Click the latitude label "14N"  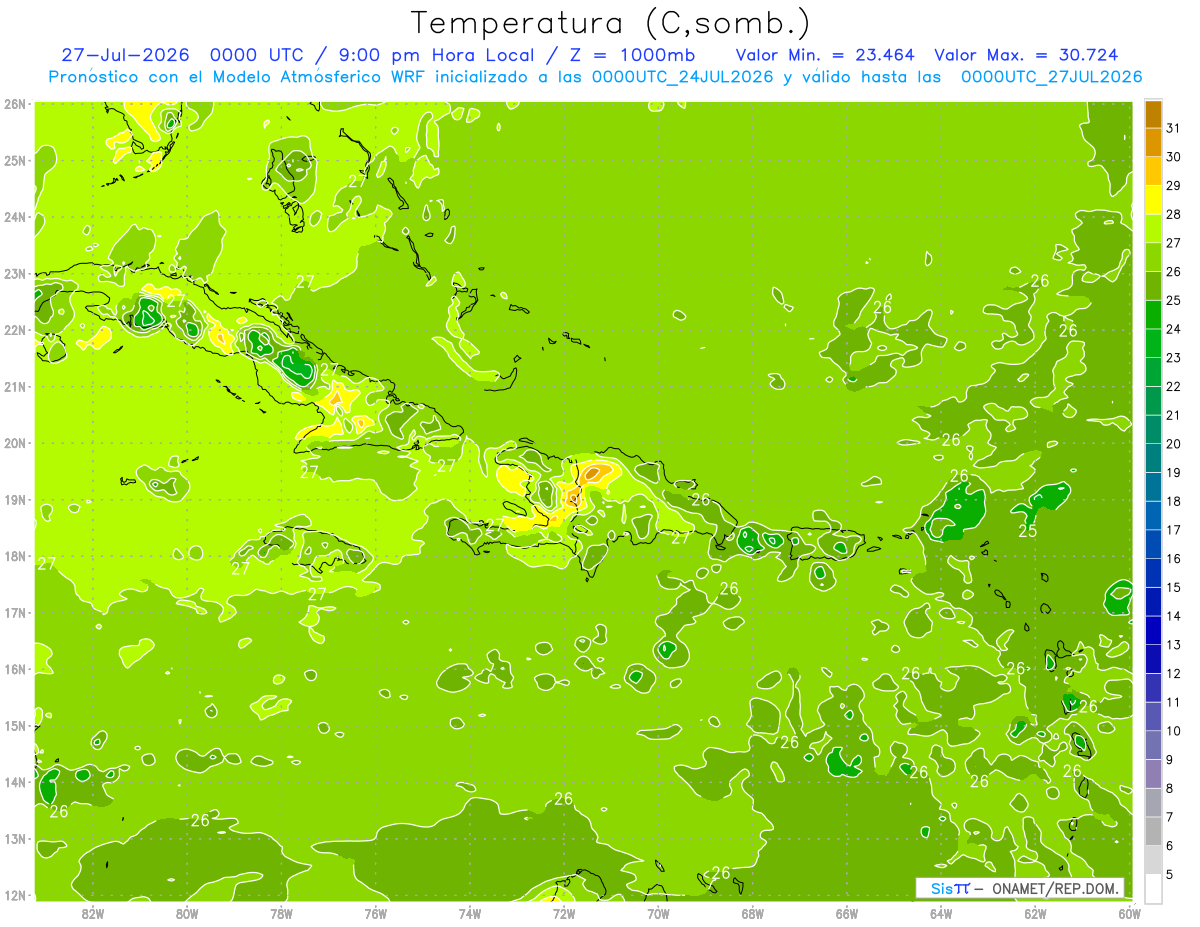(x=15, y=782)
